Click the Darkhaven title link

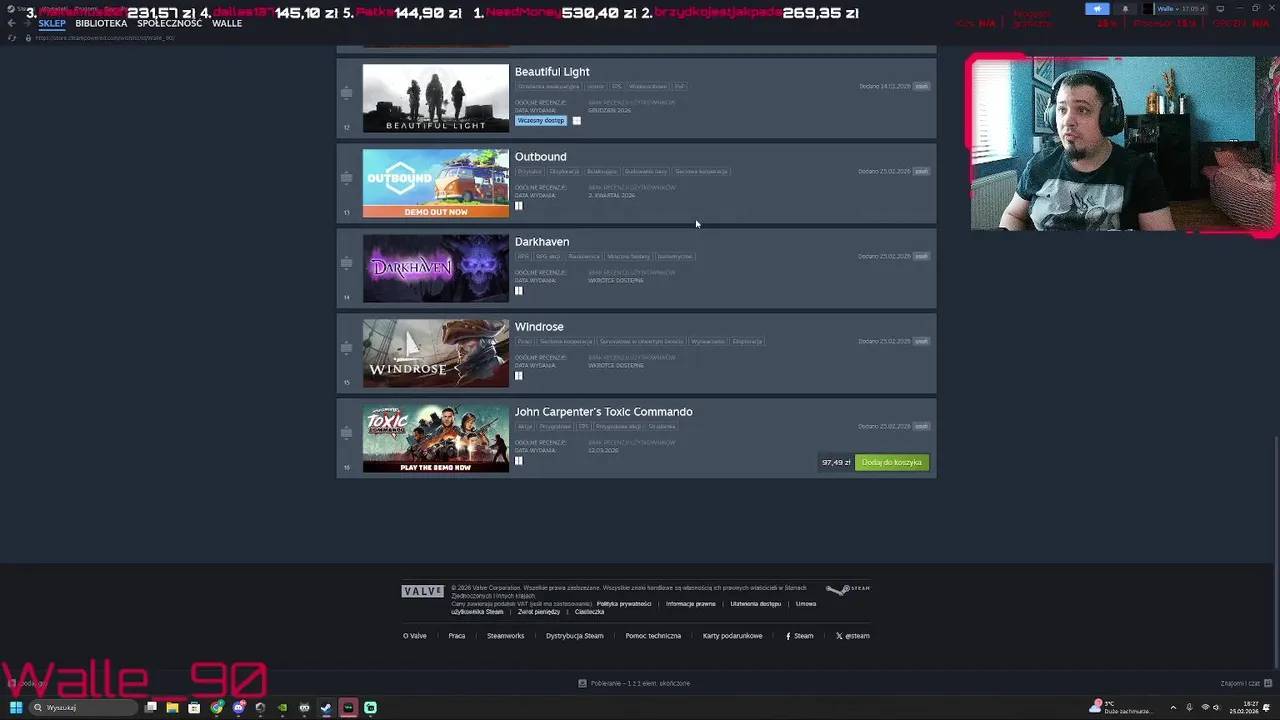542,242
